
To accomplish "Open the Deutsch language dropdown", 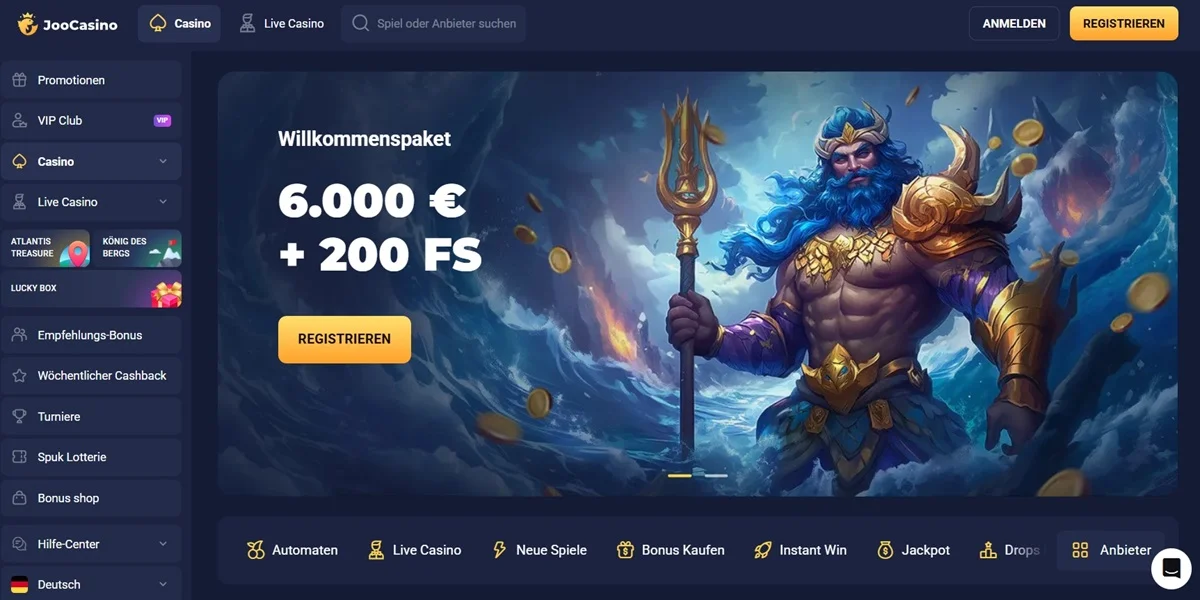I will pyautogui.click(x=91, y=584).
